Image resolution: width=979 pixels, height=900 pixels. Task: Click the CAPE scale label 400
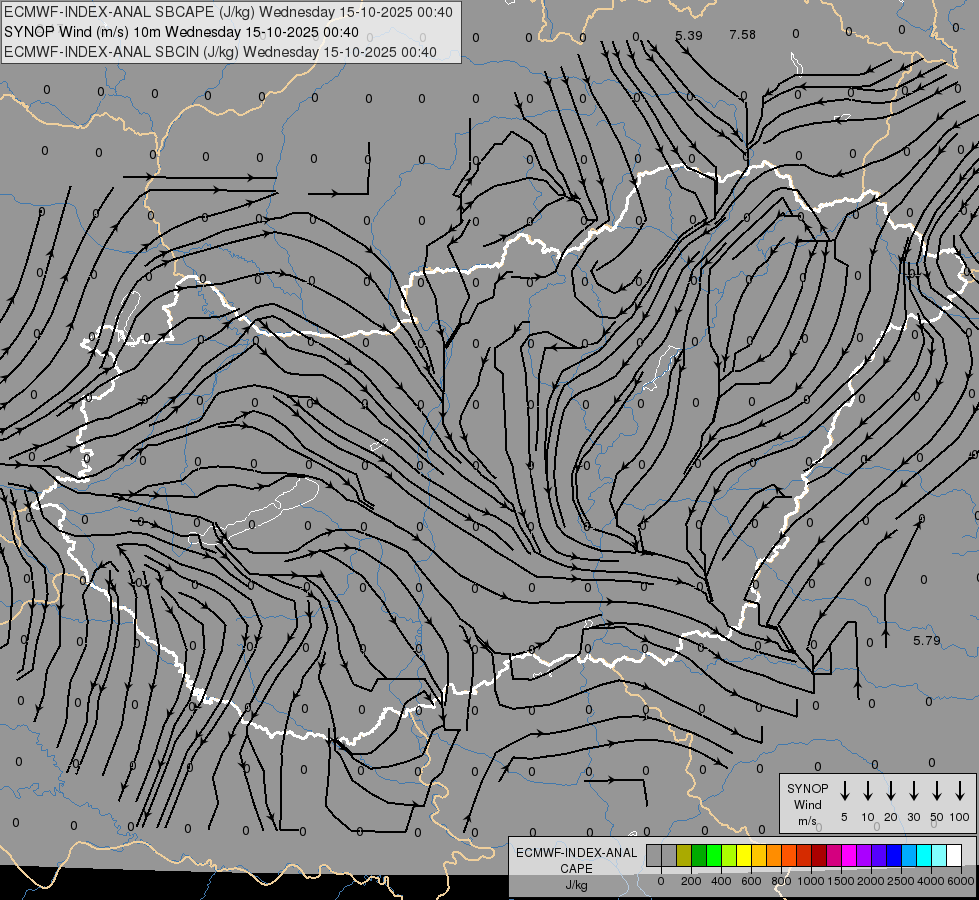721,881
